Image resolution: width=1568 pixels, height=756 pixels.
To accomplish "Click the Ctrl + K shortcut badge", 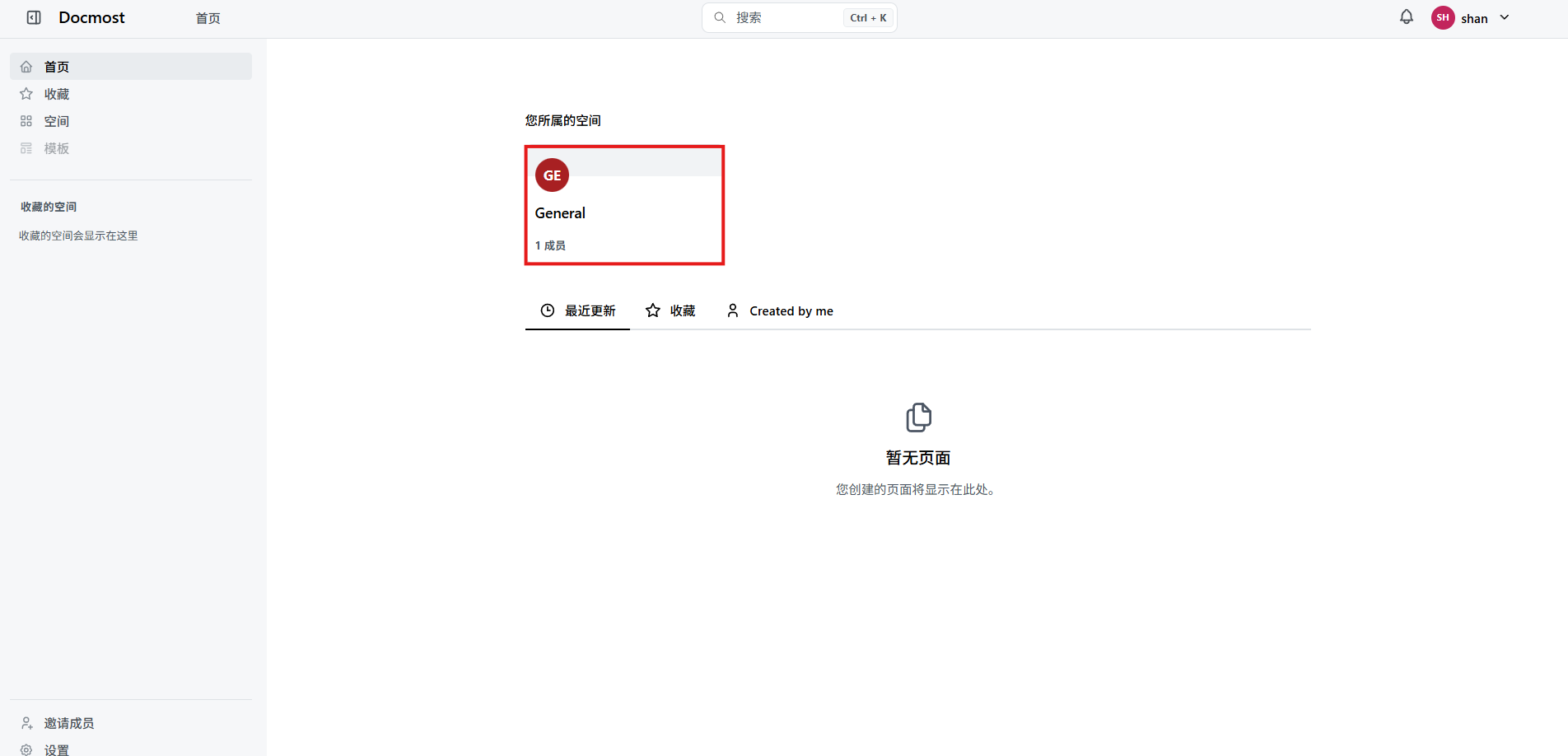I will coord(868,17).
